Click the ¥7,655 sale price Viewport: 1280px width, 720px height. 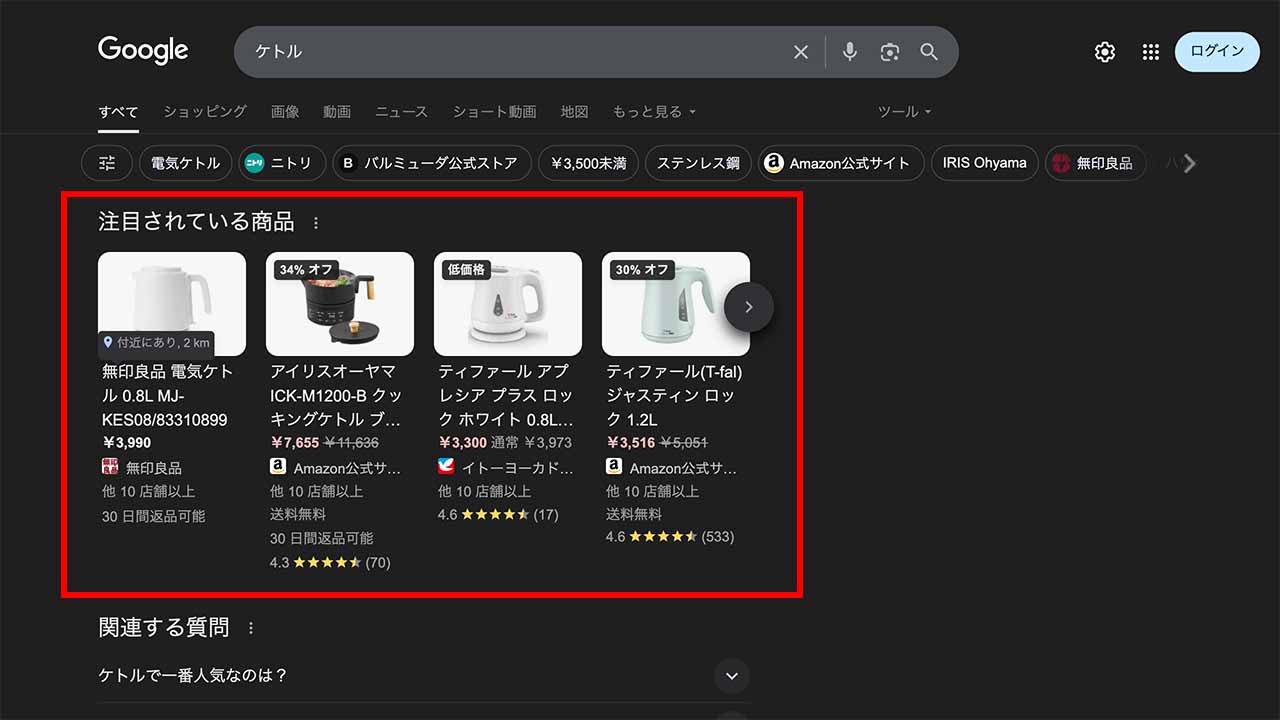click(x=295, y=443)
